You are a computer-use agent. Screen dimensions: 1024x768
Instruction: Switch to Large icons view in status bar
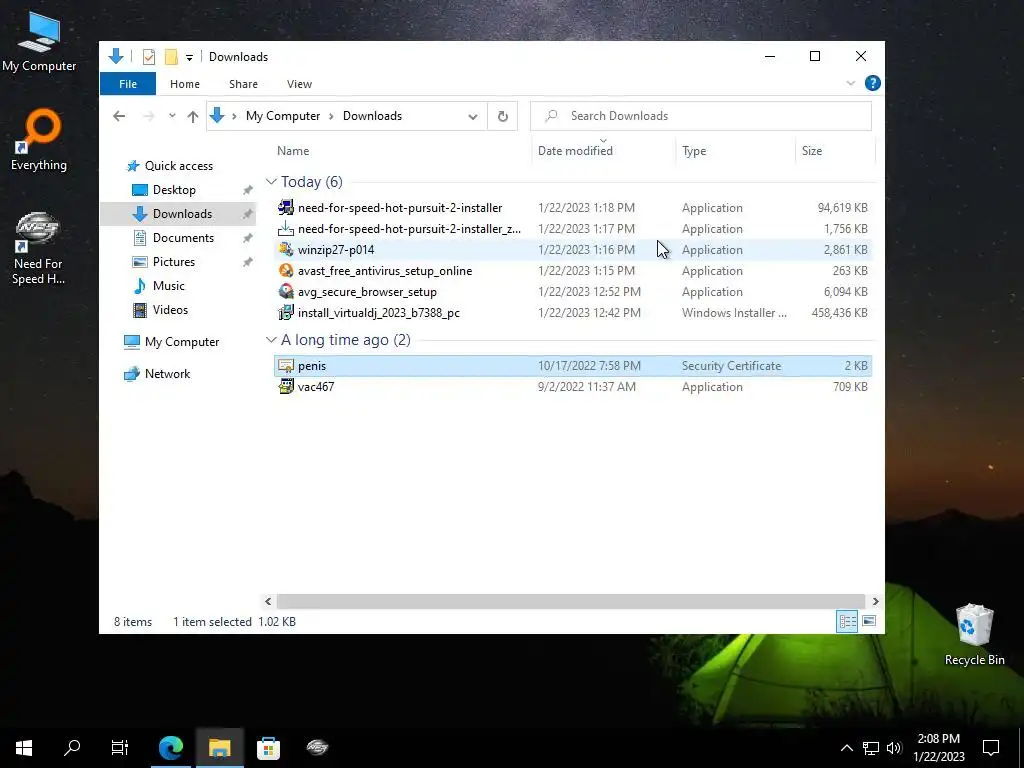pos(869,621)
